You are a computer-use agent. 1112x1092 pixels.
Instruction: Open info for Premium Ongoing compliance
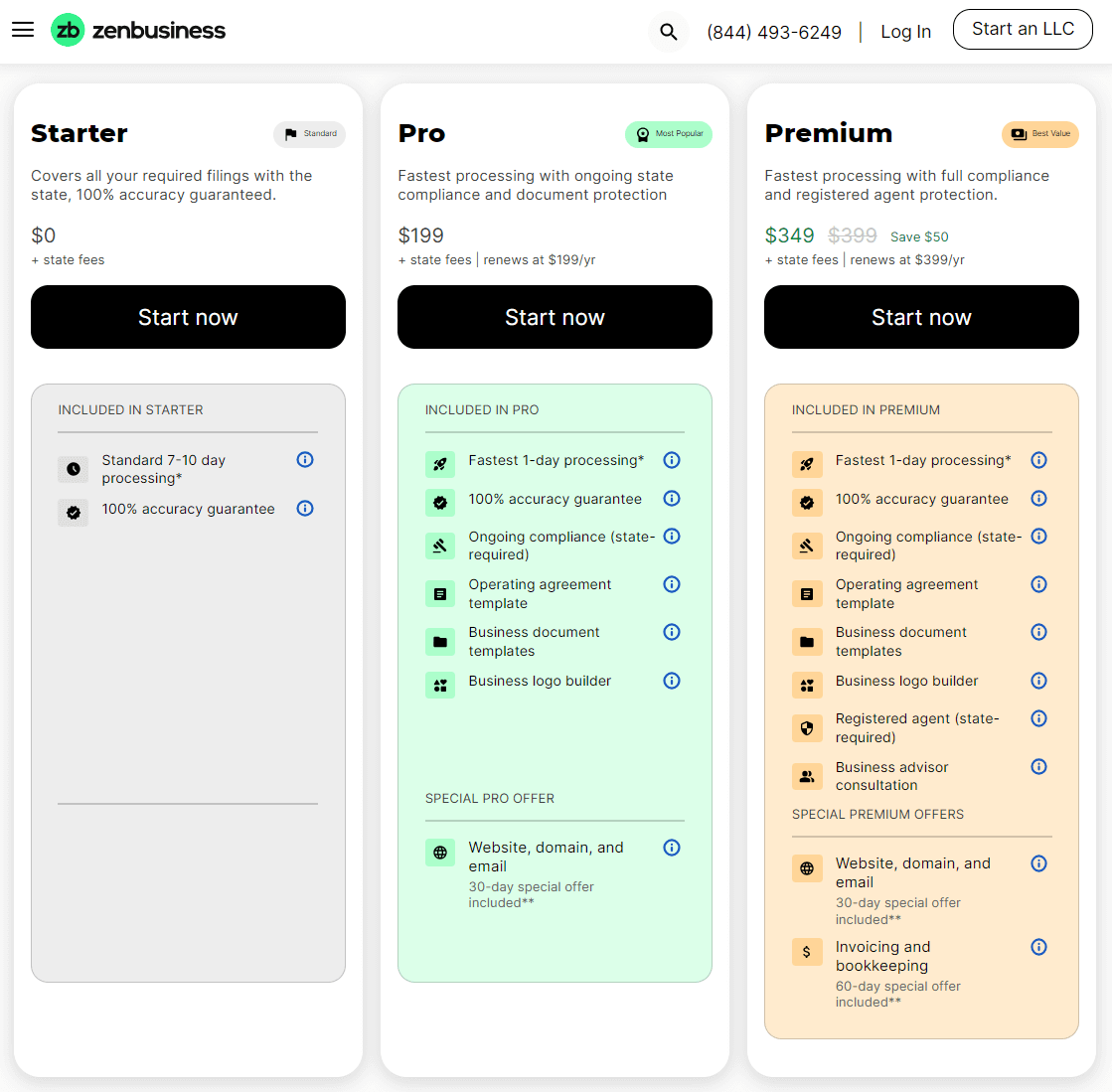[x=1038, y=537]
